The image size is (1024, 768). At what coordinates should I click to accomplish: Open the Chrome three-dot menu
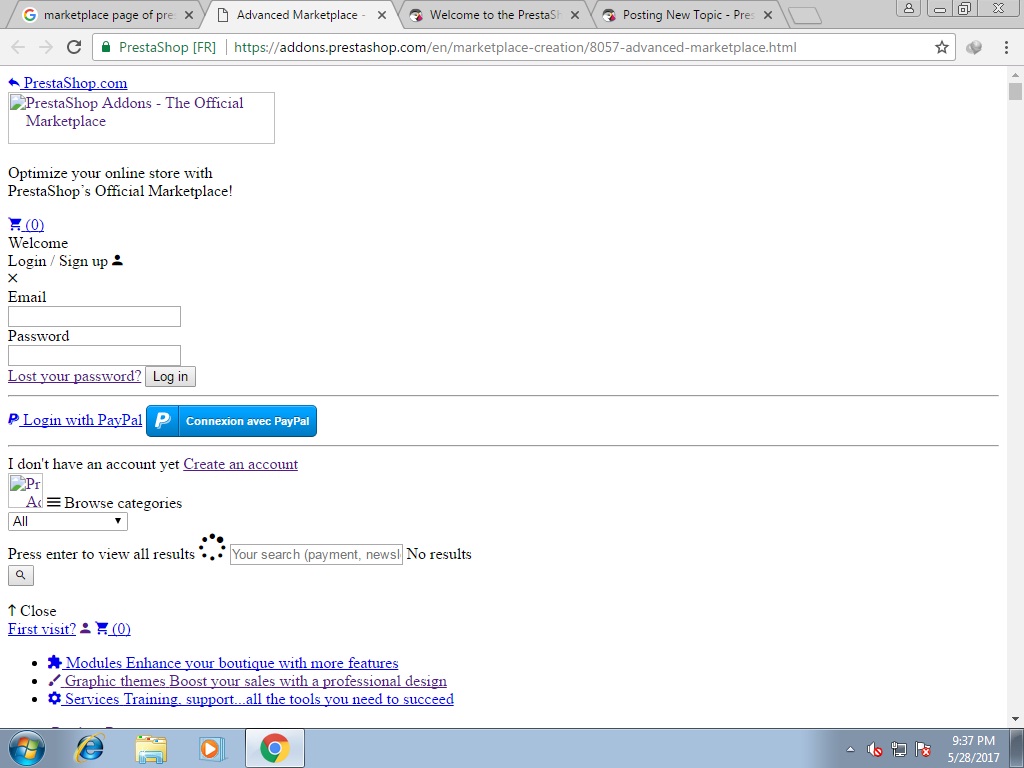[x=1006, y=47]
